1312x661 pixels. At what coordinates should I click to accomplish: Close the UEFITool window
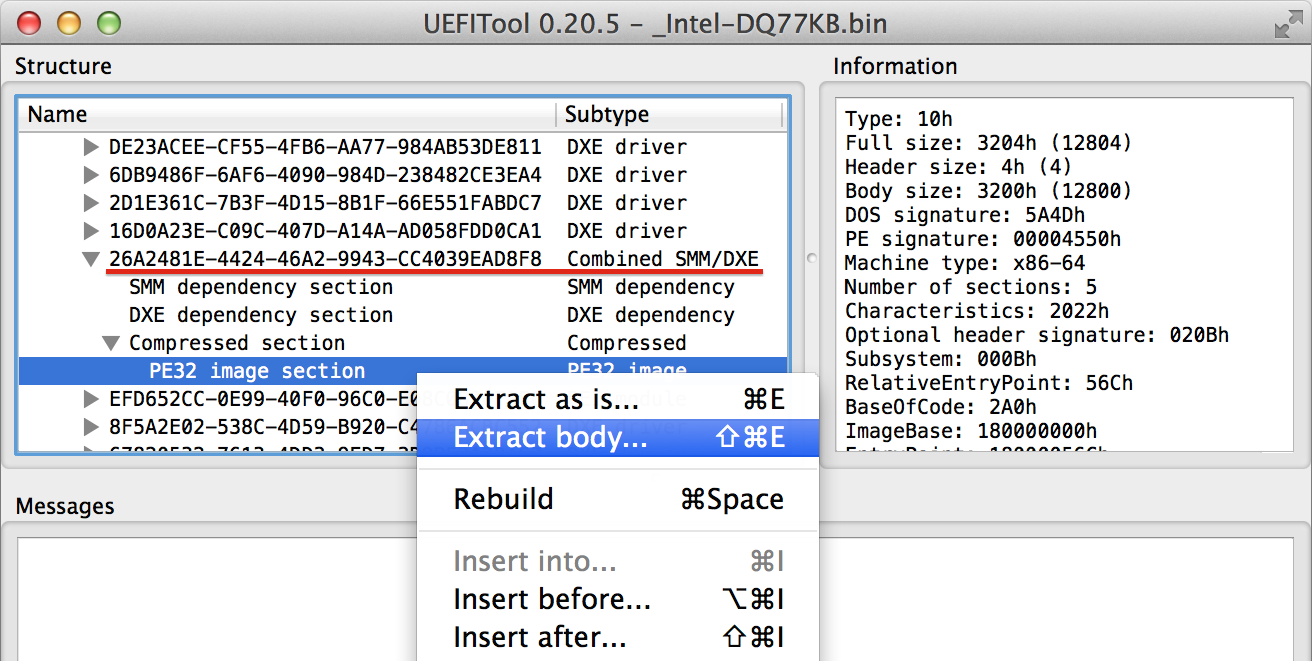(30, 22)
